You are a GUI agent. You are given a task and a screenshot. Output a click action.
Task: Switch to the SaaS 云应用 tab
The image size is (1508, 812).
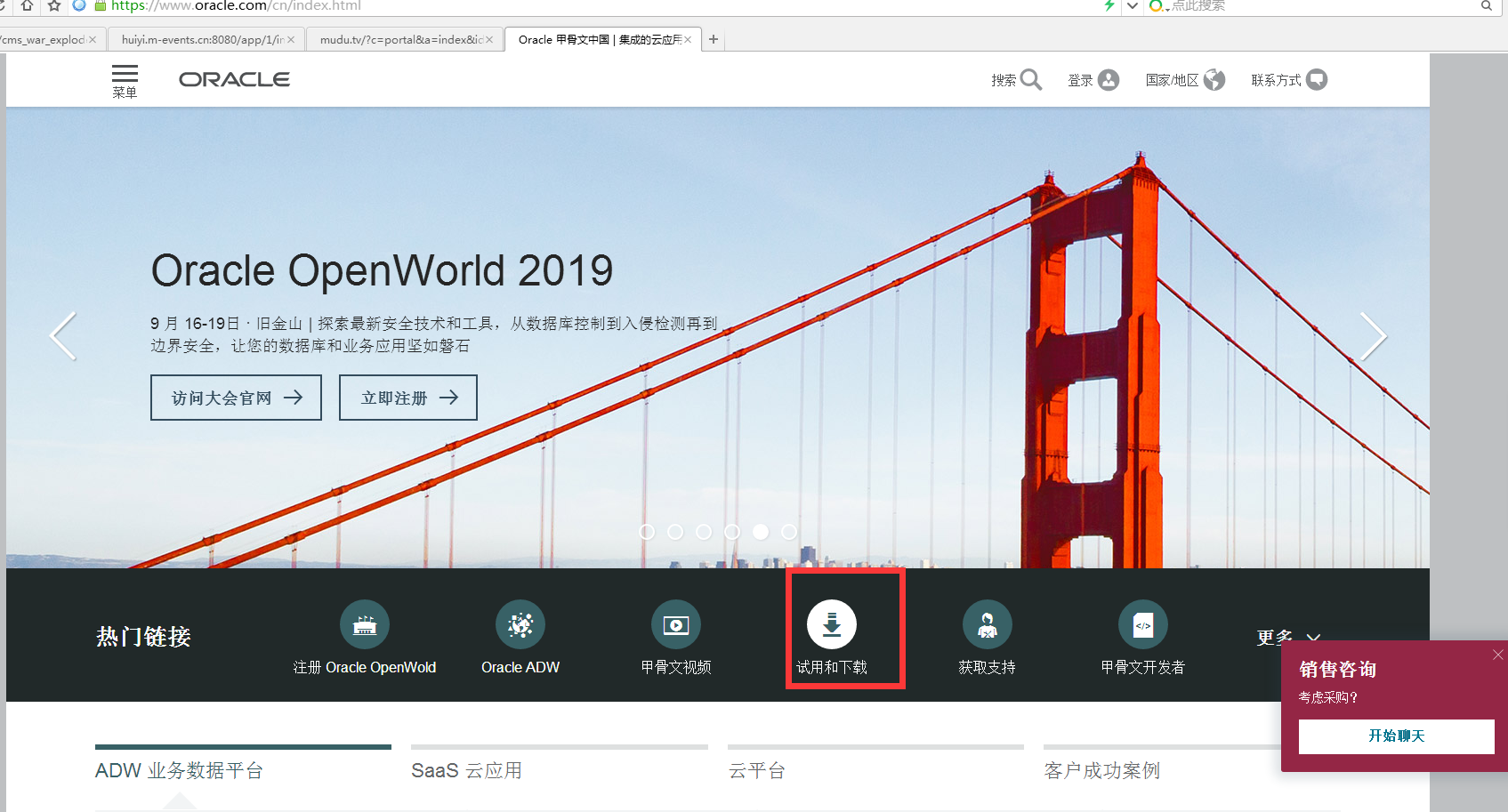(x=466, y=770)
